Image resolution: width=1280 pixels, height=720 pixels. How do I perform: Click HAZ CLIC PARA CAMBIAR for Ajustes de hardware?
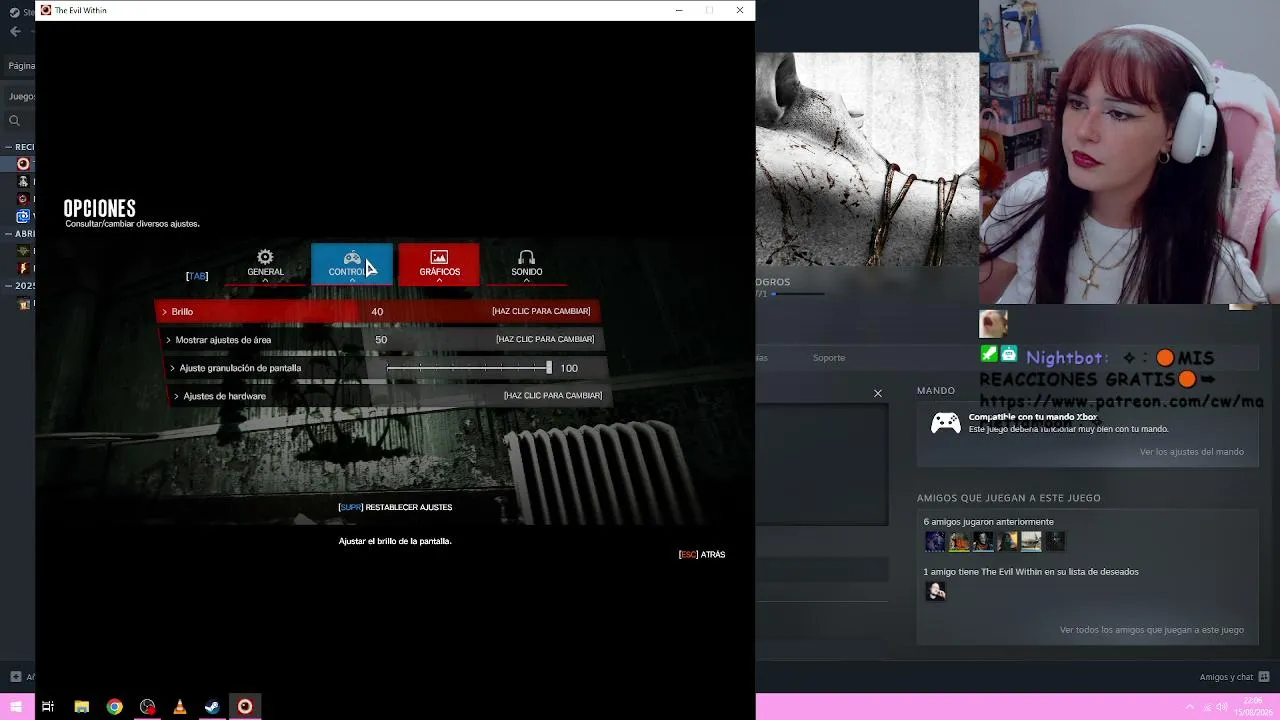[x=553, y=395]
